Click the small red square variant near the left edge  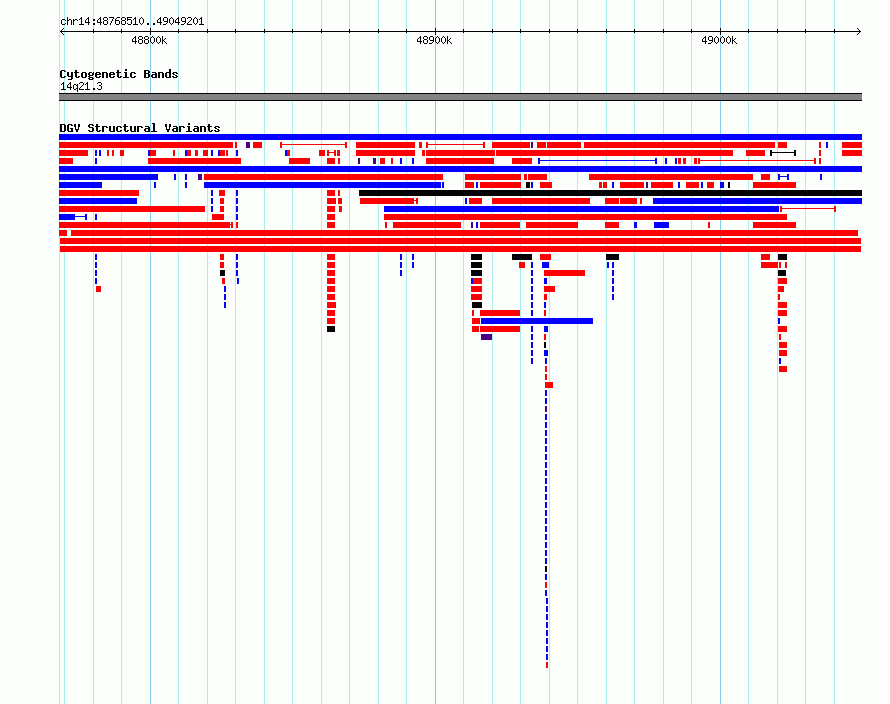(x=98, y=289)
